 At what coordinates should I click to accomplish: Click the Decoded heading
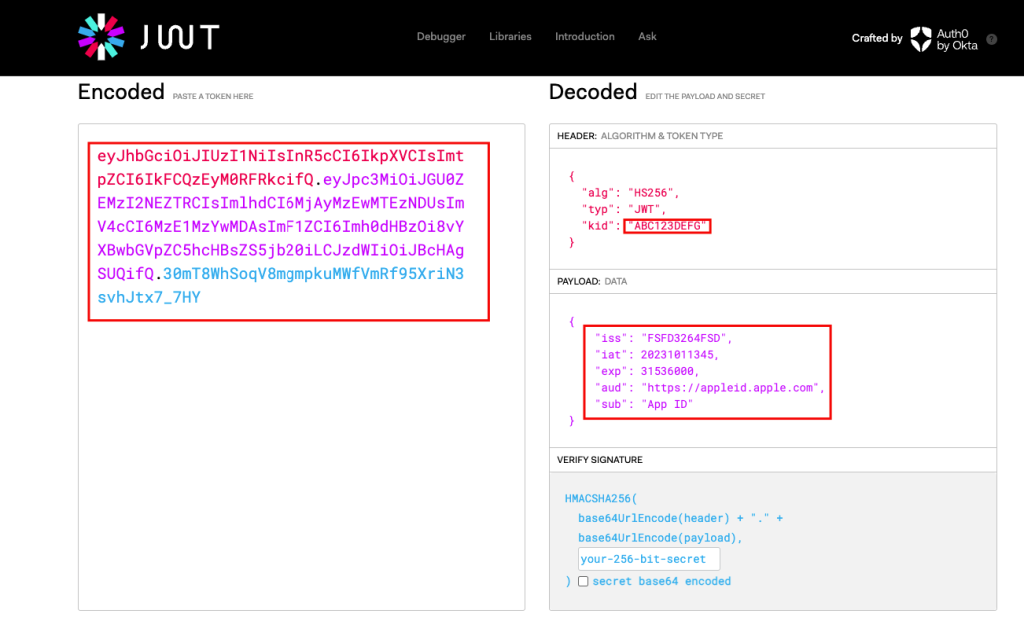(592, 92)
